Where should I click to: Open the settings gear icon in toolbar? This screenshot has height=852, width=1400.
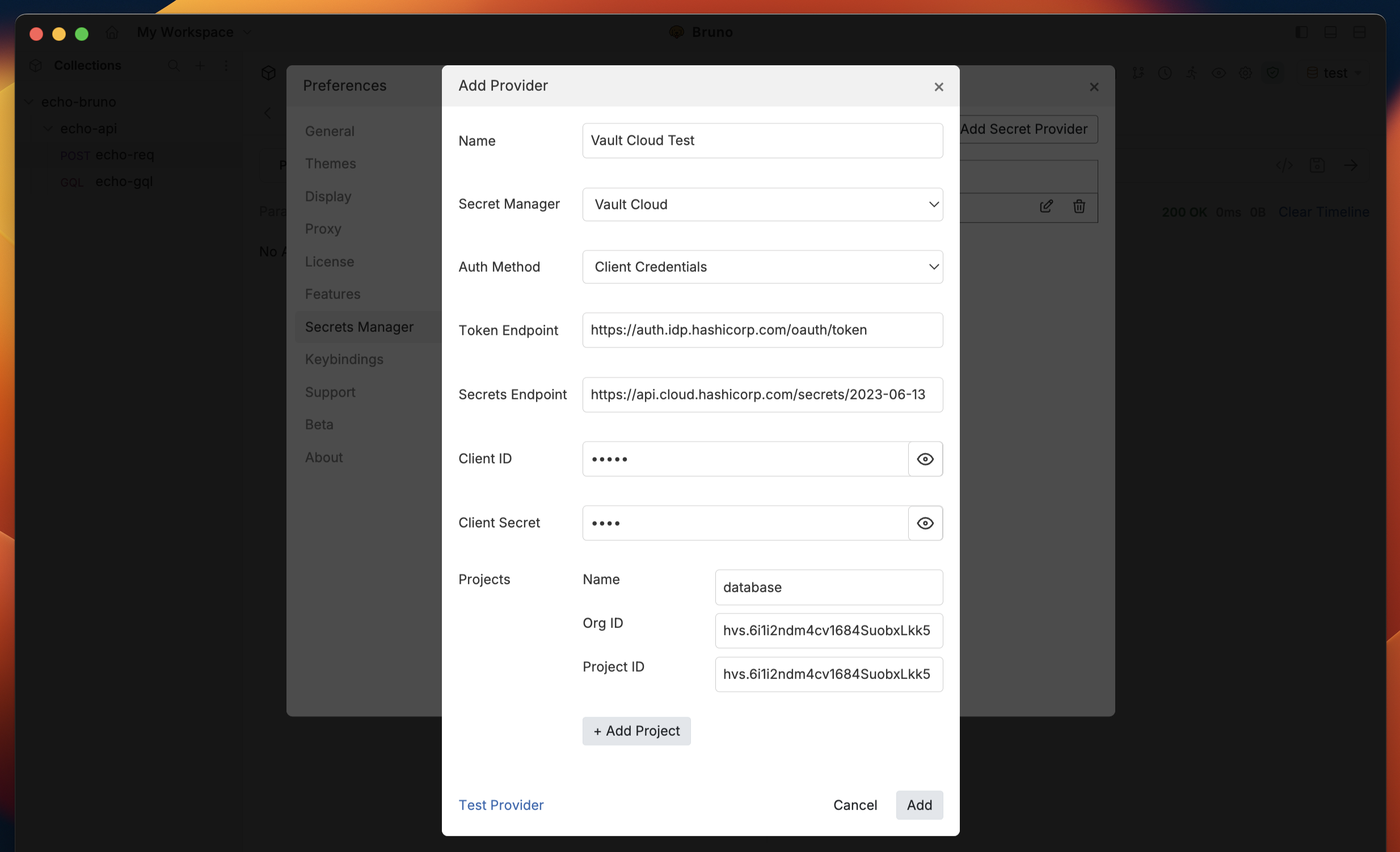[1246, 73]
